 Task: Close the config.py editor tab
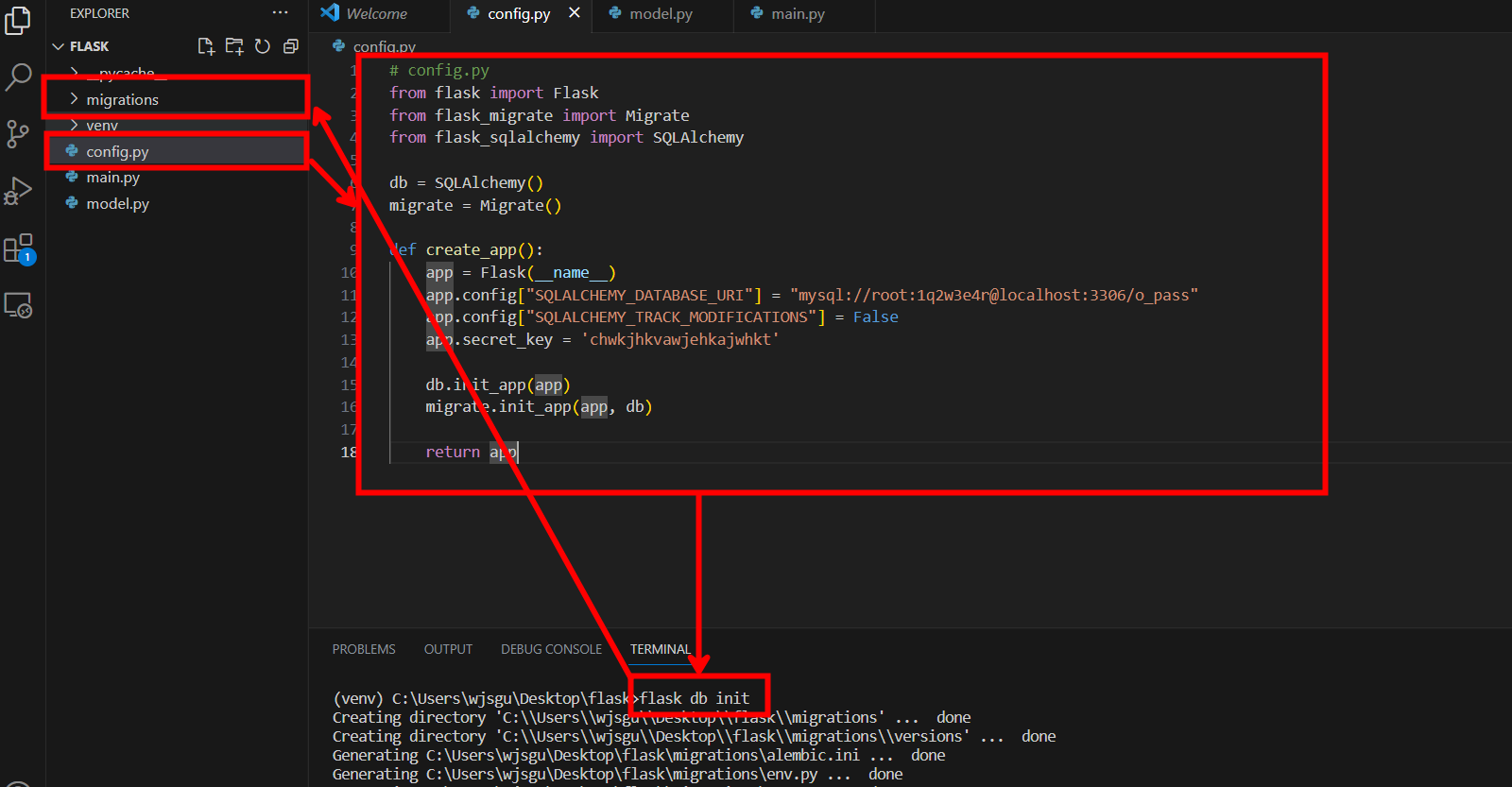coord(575,13)
